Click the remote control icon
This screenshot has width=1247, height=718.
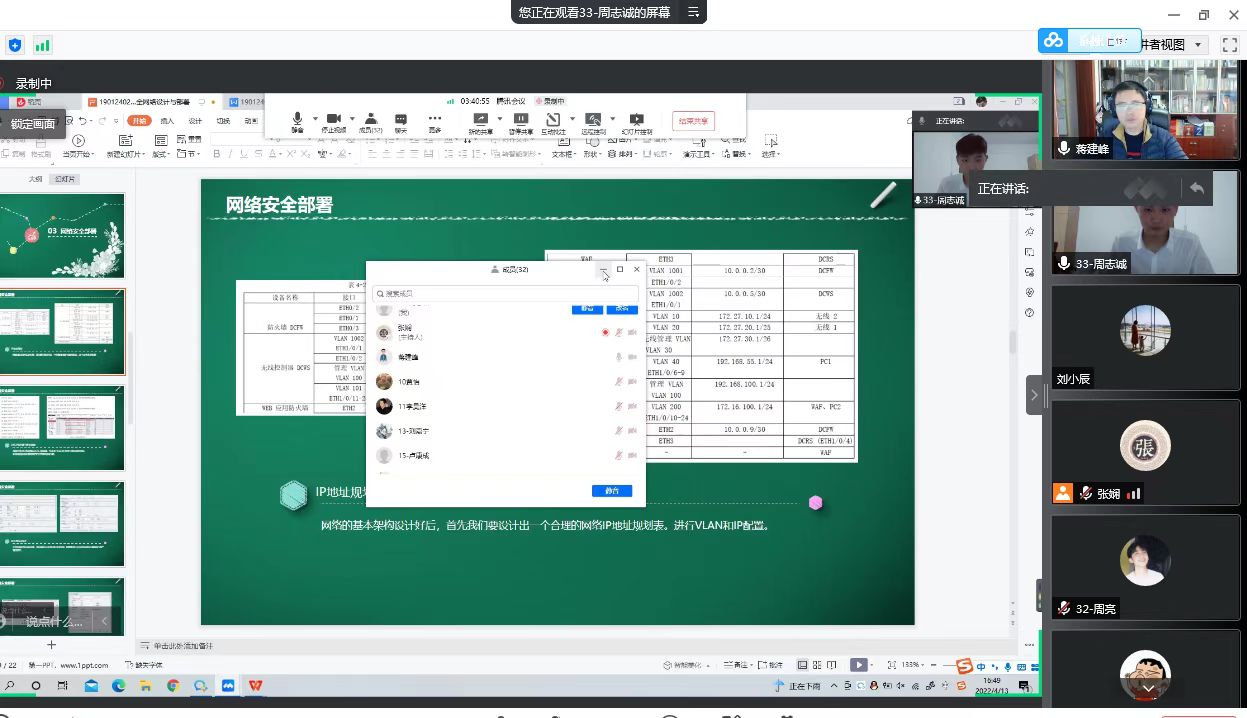point(593,119)
